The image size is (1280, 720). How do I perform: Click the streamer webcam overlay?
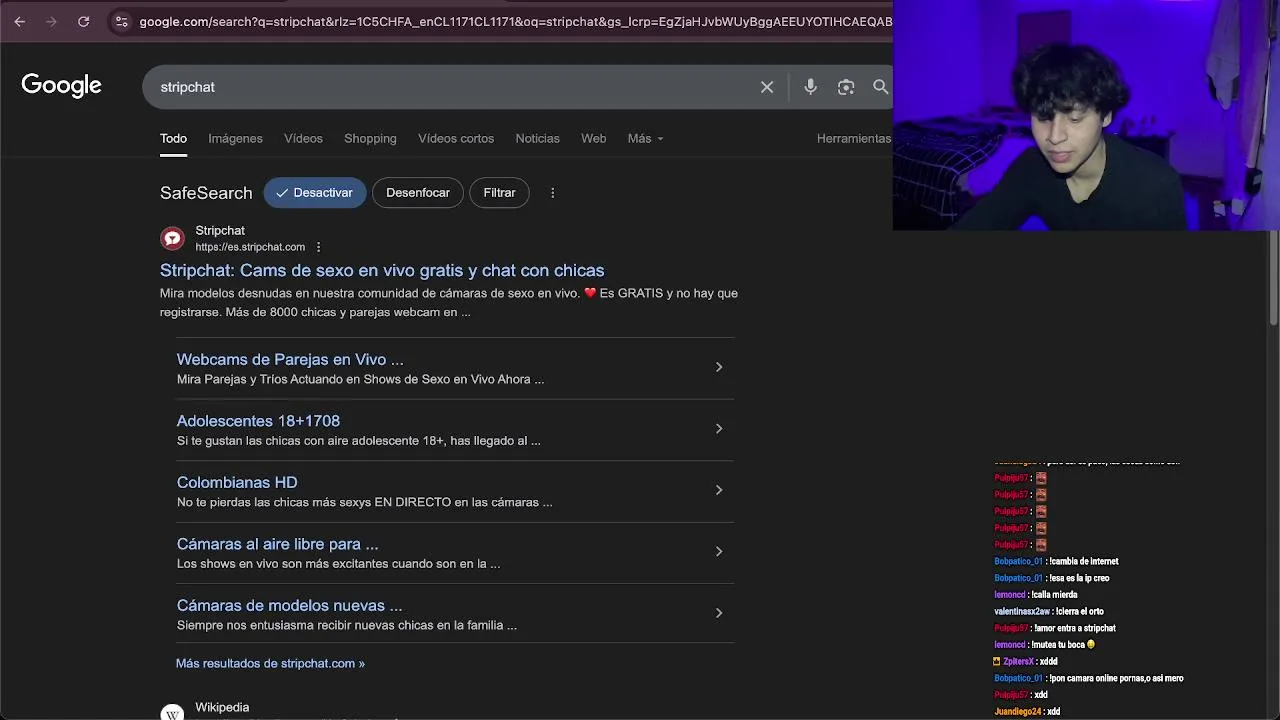(x=1086, y=115)
